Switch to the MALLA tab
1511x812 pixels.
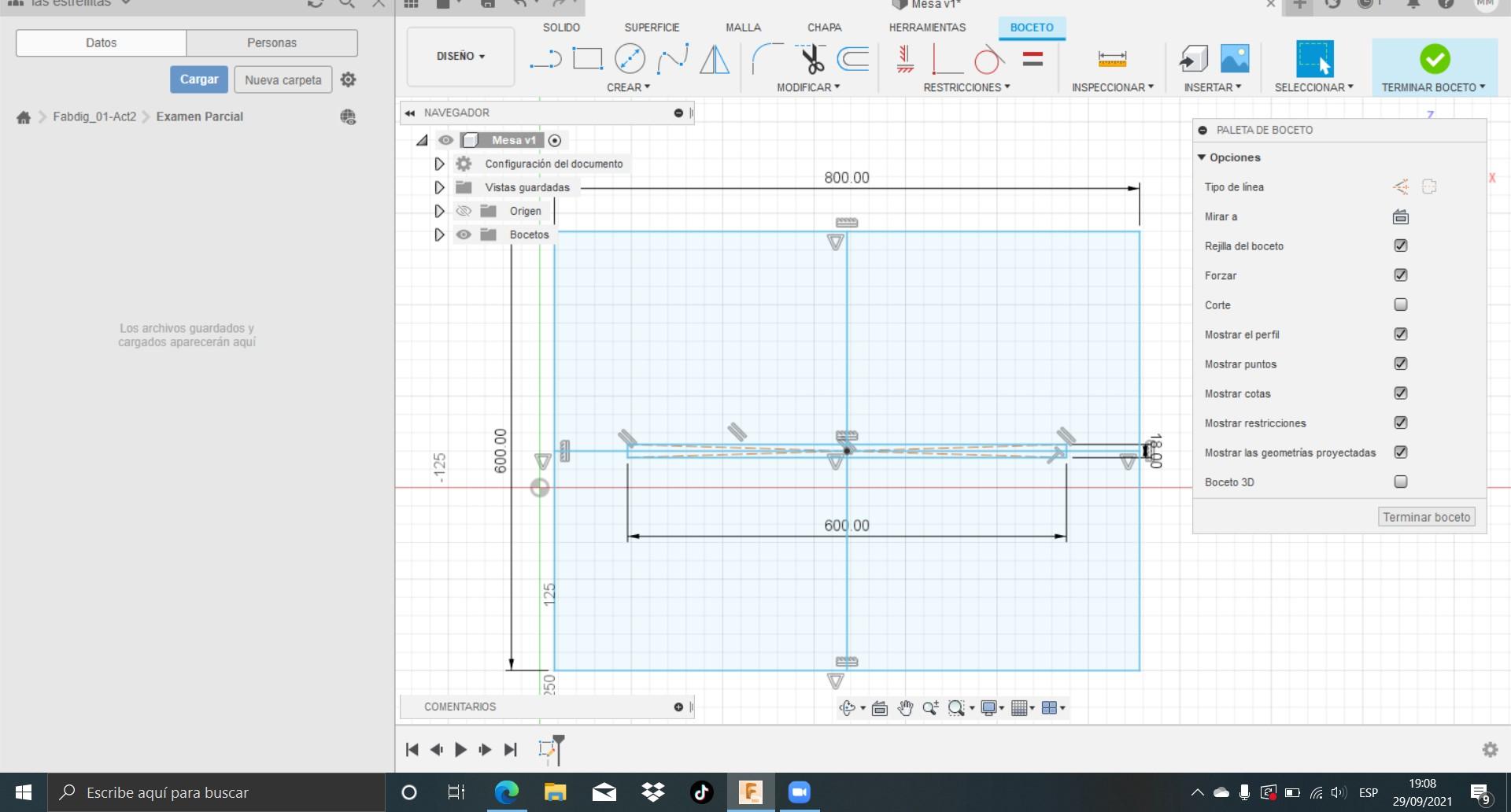pyautogui.click(x=743, y=28)
